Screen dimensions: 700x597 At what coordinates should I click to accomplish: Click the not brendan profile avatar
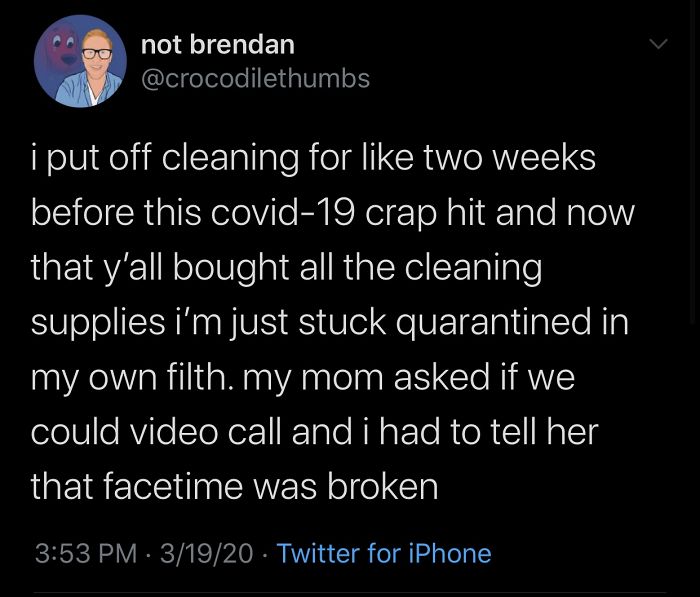(80, 61)
